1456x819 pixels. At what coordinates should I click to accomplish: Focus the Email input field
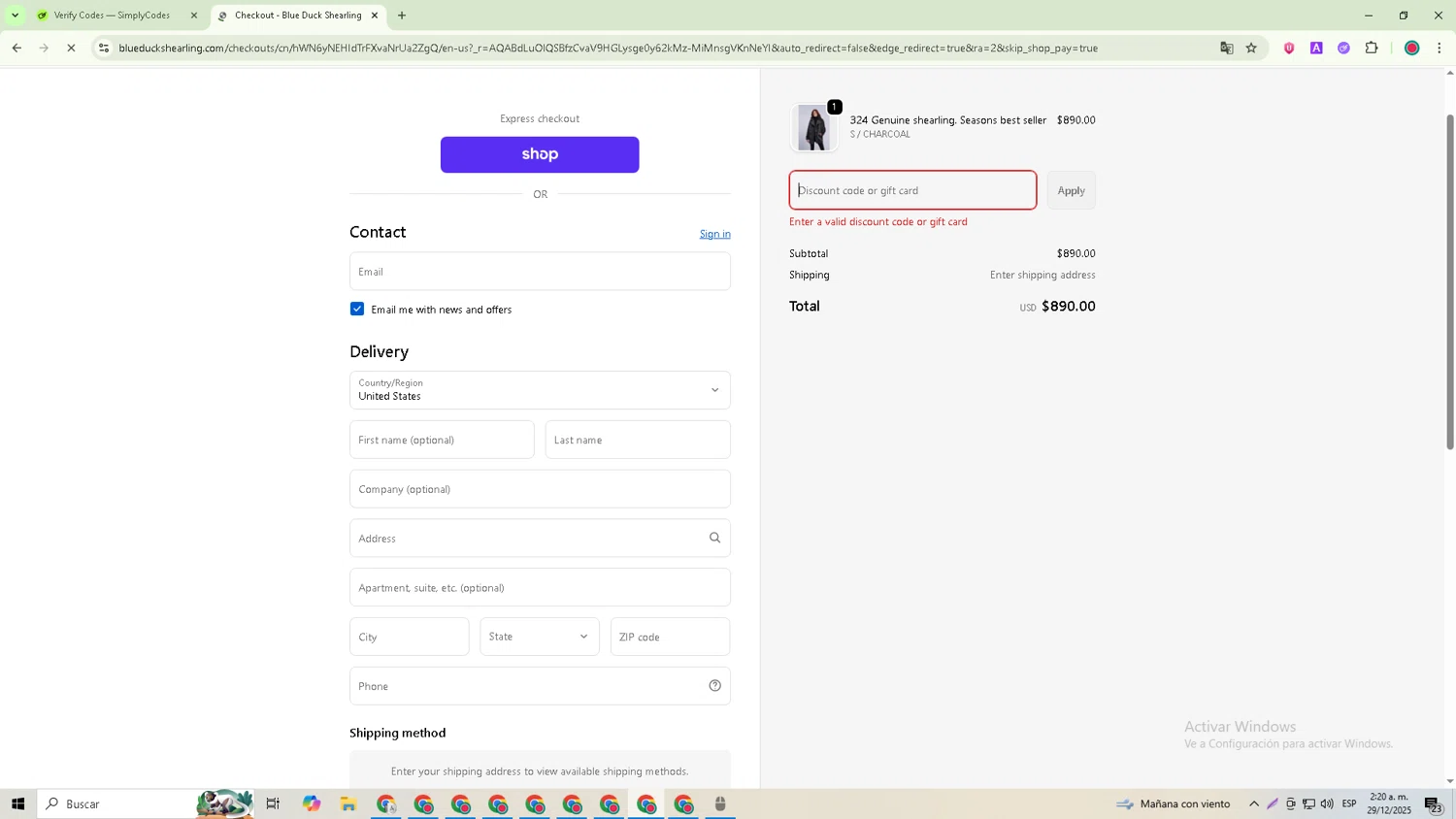pos(540,272)
